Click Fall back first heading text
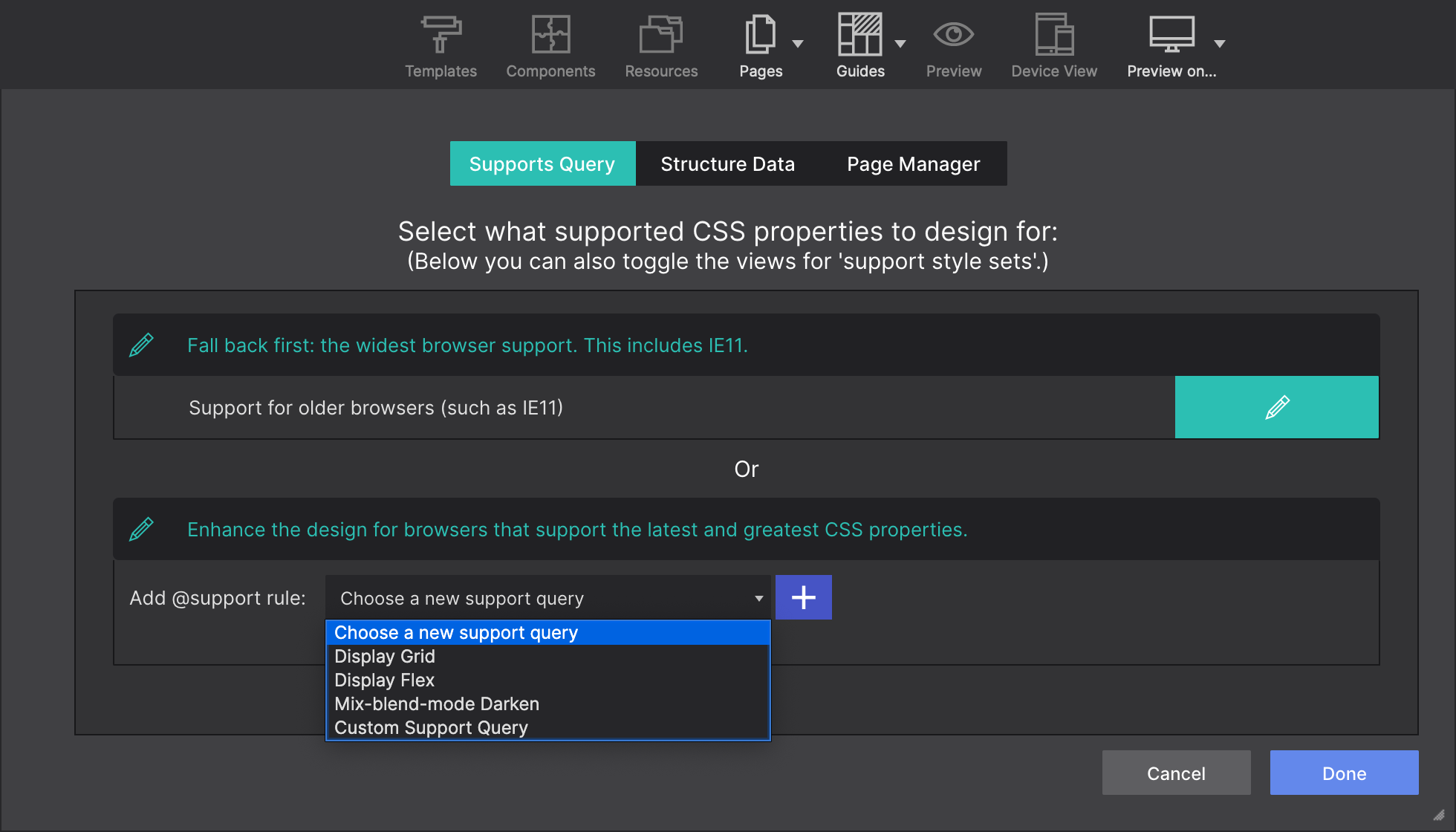1456x832 pixels. click(467, 345)
